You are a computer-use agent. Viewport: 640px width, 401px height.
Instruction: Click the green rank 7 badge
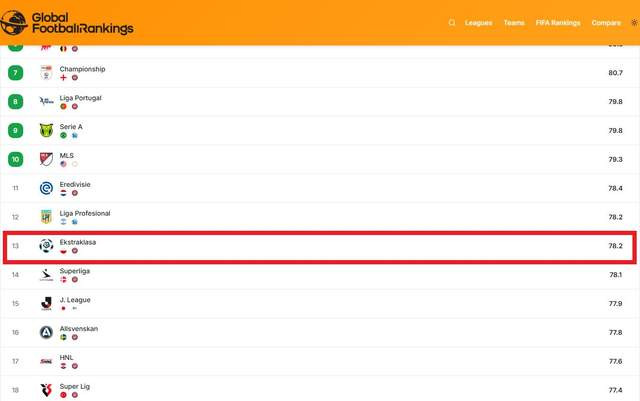coord(16,73)
